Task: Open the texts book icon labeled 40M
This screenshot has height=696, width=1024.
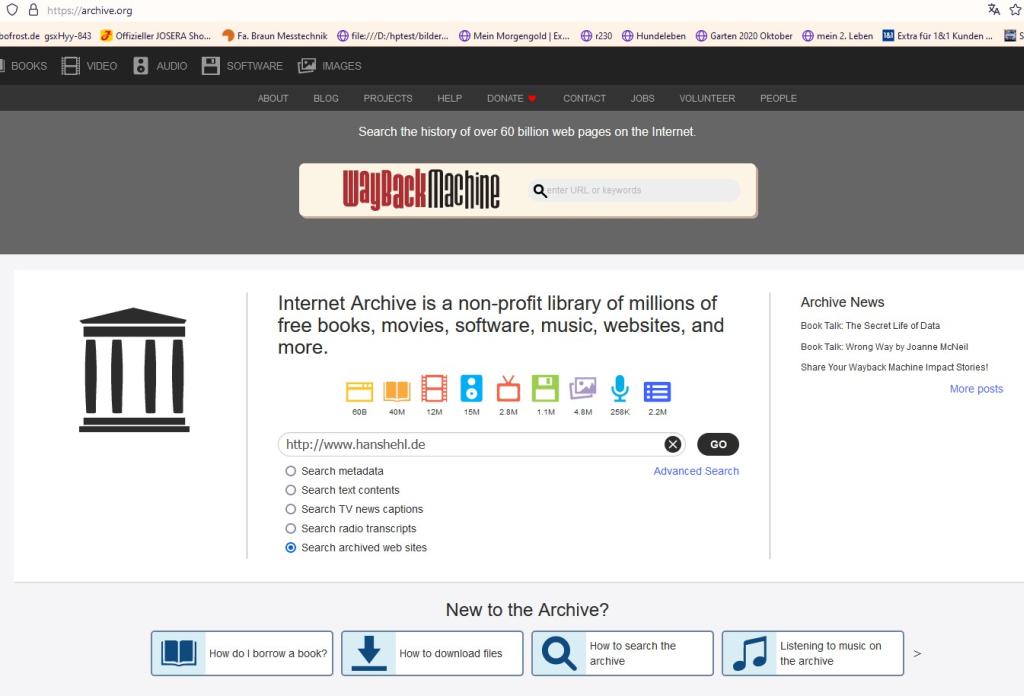Action: coord(397,390)
